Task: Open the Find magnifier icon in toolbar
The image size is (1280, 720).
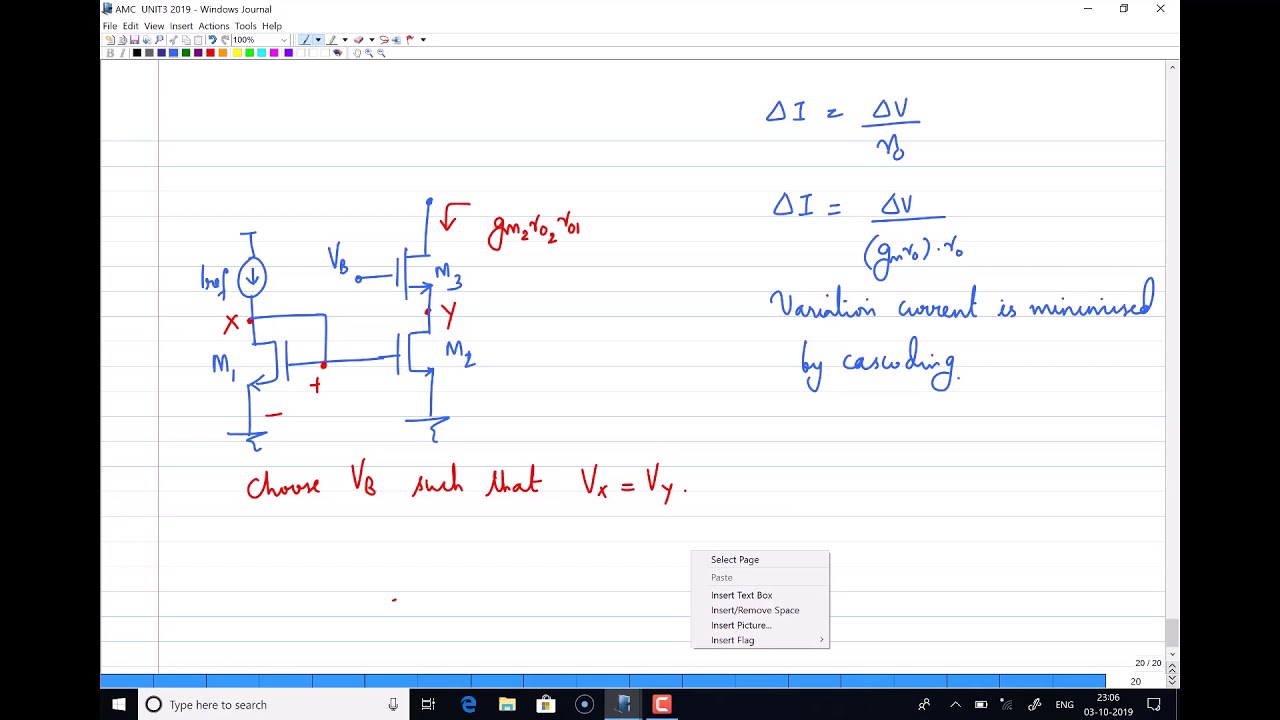Action: point(159,40)
